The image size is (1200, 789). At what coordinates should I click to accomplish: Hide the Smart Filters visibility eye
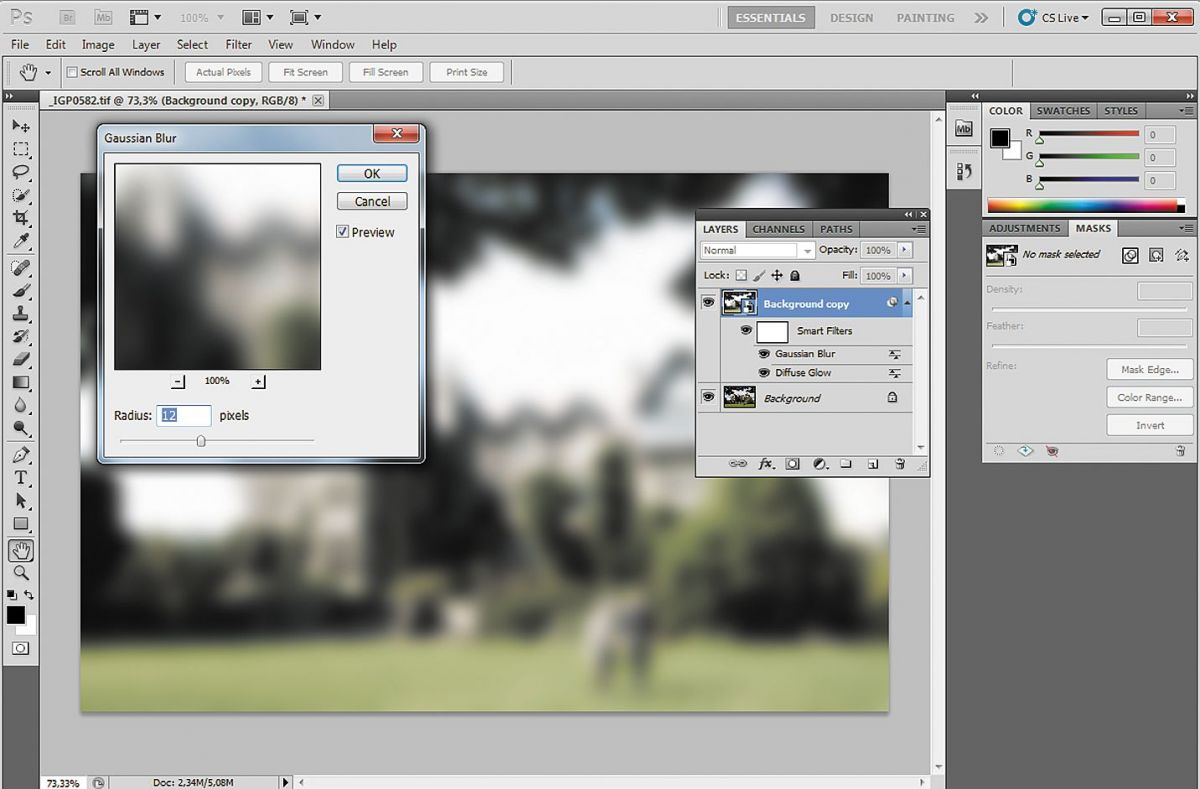[x=746, y=330]
